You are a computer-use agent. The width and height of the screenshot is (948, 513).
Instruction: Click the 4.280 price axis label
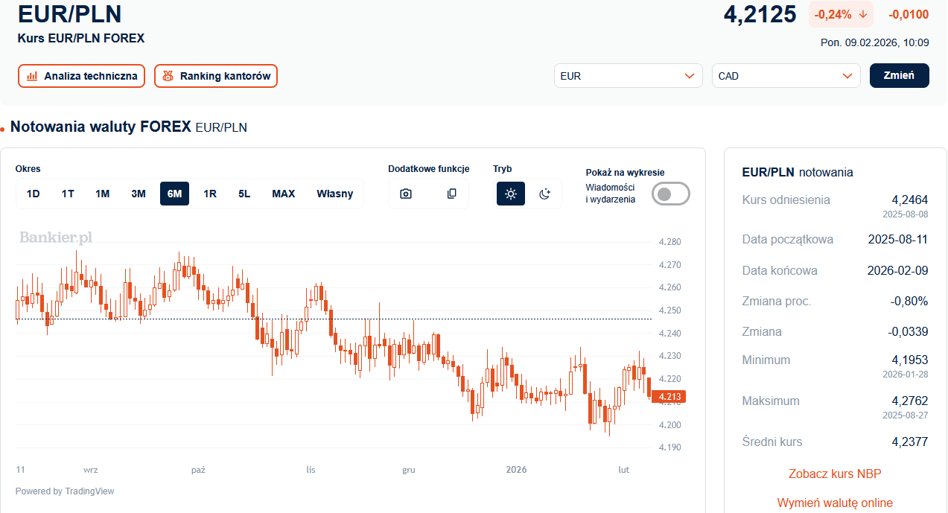(x=669, y=242)
